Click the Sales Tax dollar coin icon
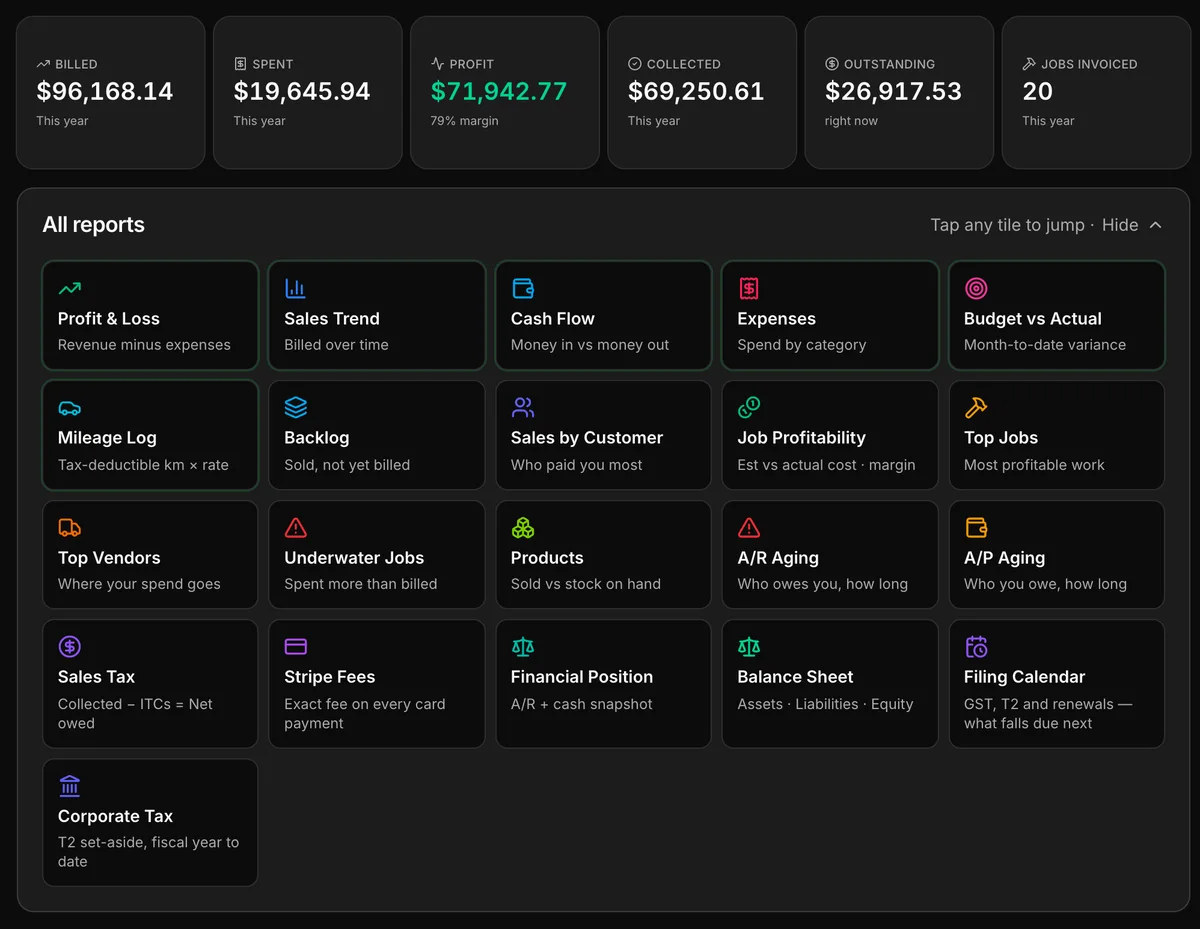Screen dimensions: 1200x929 70,647
